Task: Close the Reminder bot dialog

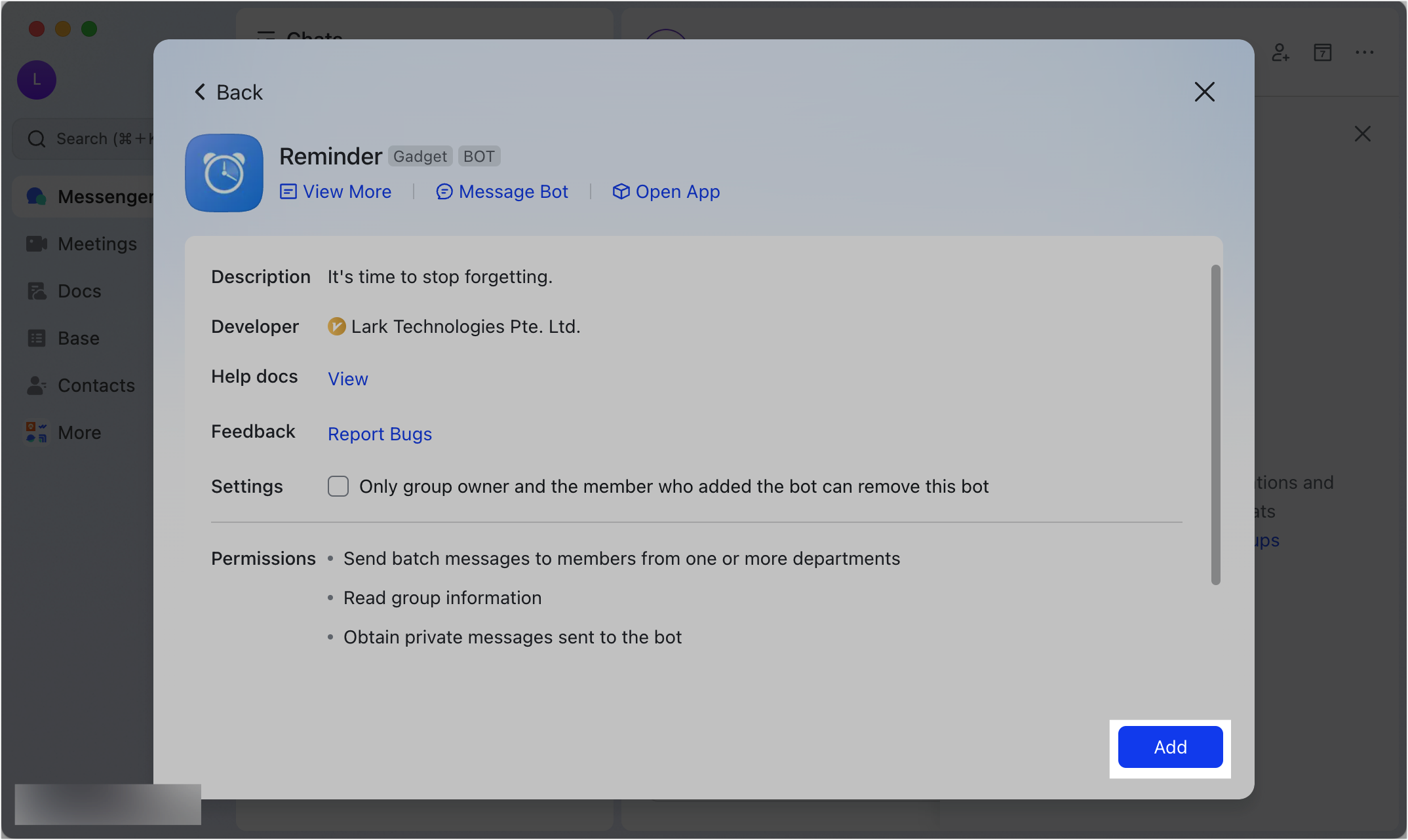Action: (x=1204, y=92)
